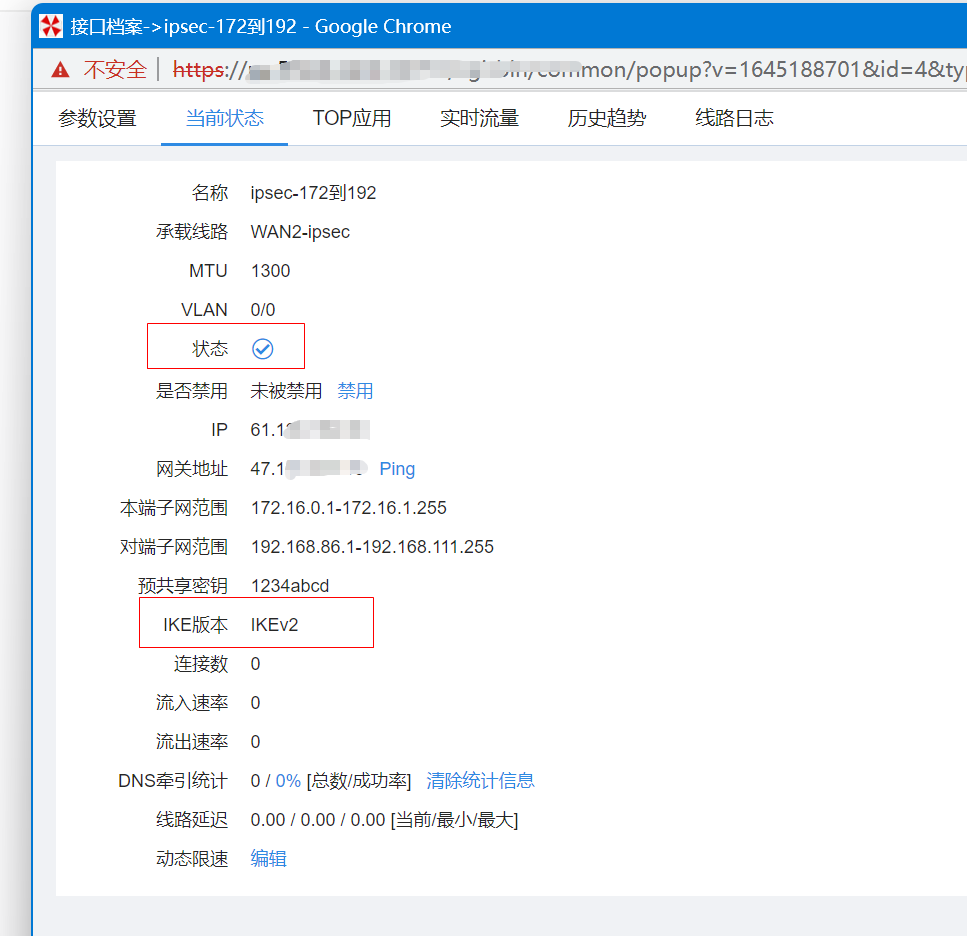Open the 参数设置 tab
967x936 pixels.
pos(97,118)
